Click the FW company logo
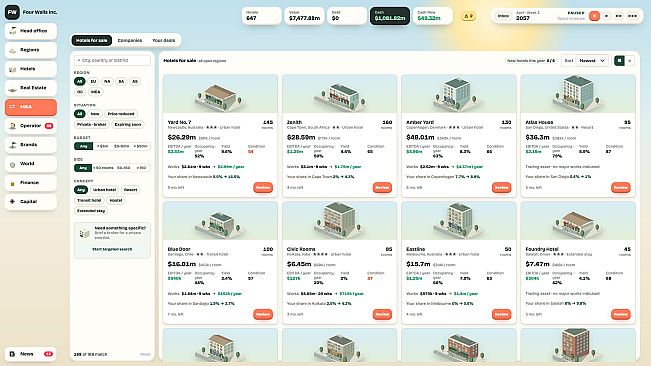 click(x=12, y=12)
